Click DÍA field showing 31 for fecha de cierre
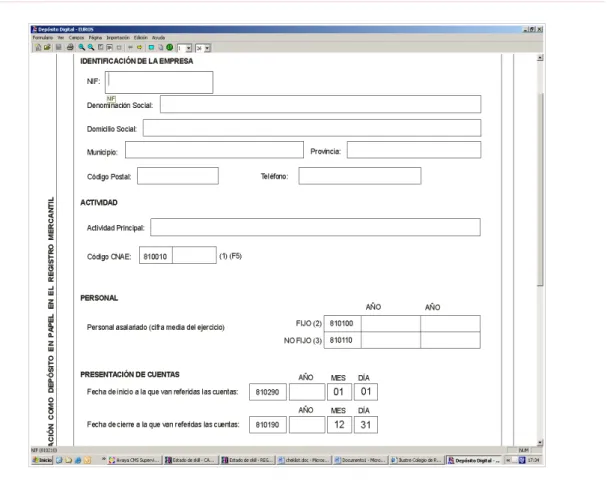 tap(365, 425)
